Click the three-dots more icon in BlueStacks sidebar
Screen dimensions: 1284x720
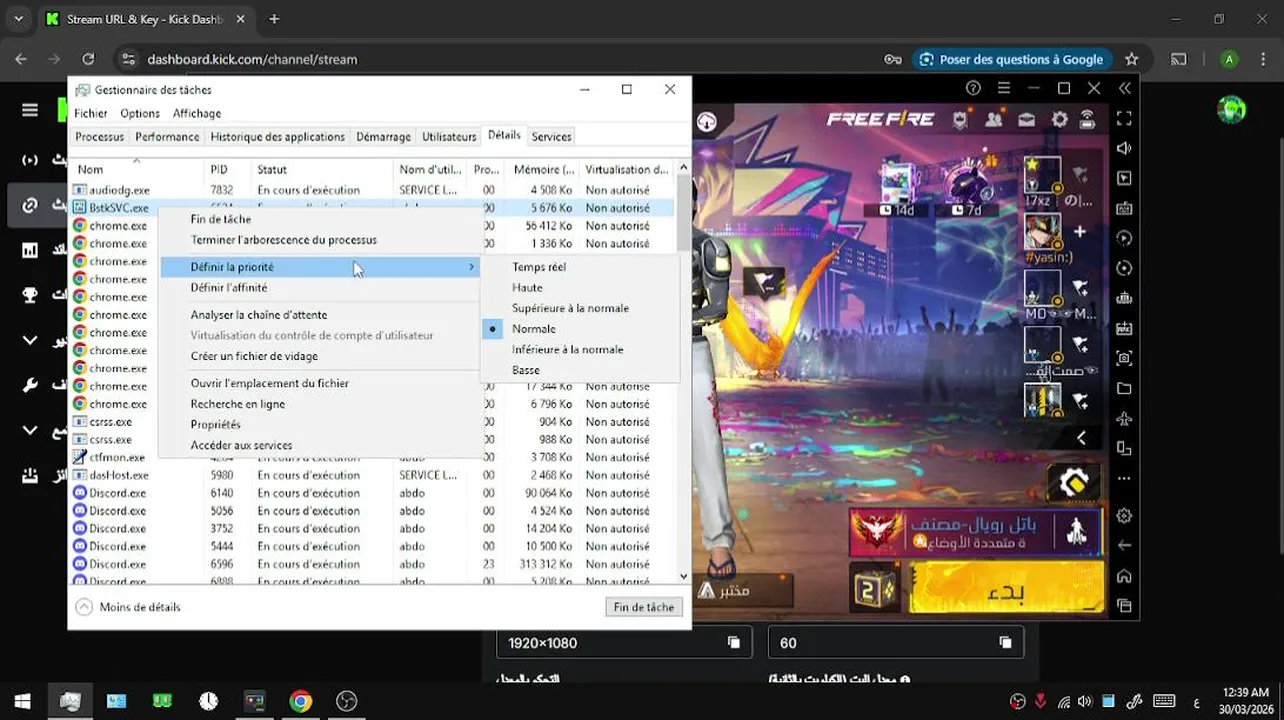tap(1124, 478)
